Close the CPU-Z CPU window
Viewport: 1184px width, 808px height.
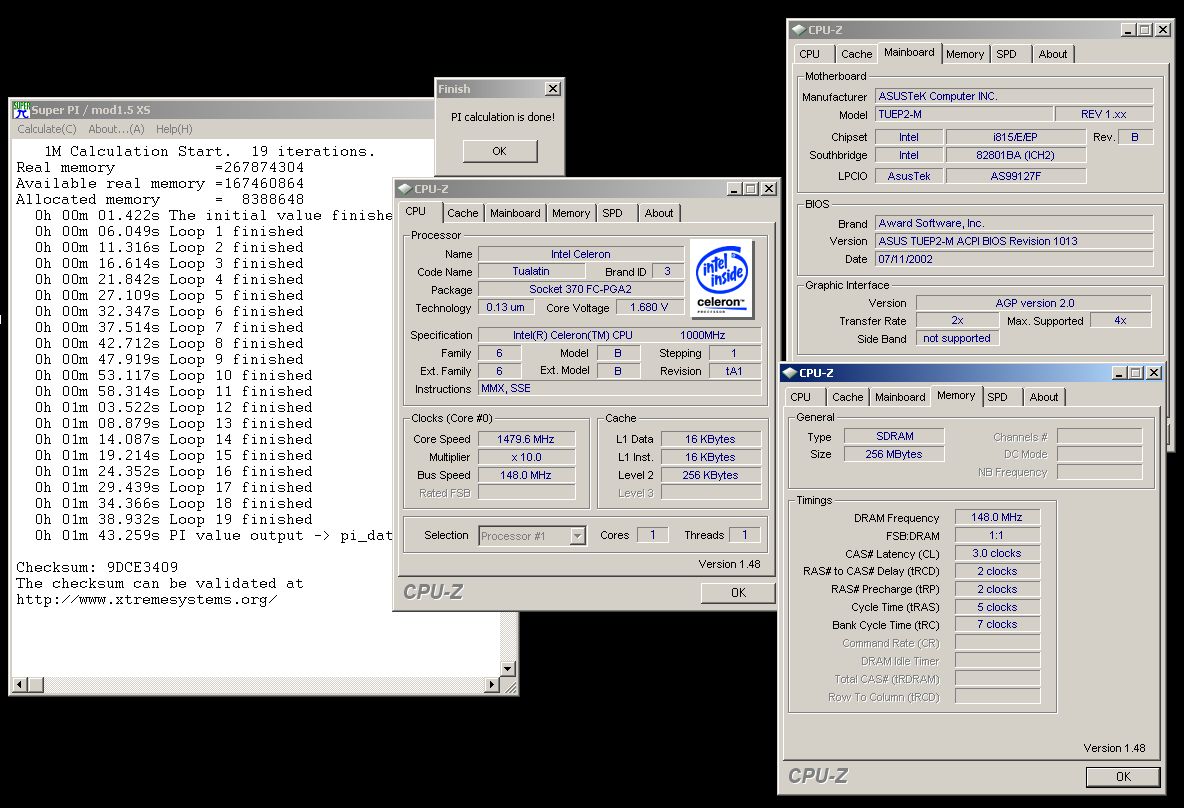(x=768, y=189)
